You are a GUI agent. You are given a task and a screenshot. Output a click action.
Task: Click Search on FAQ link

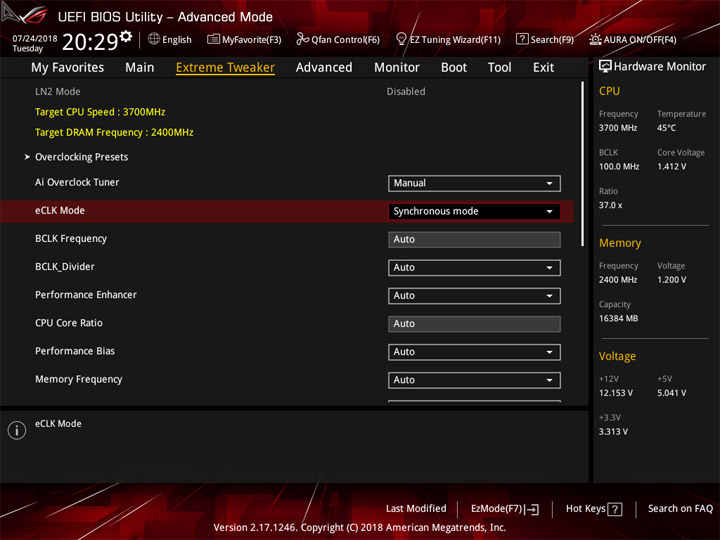point(681,509)
